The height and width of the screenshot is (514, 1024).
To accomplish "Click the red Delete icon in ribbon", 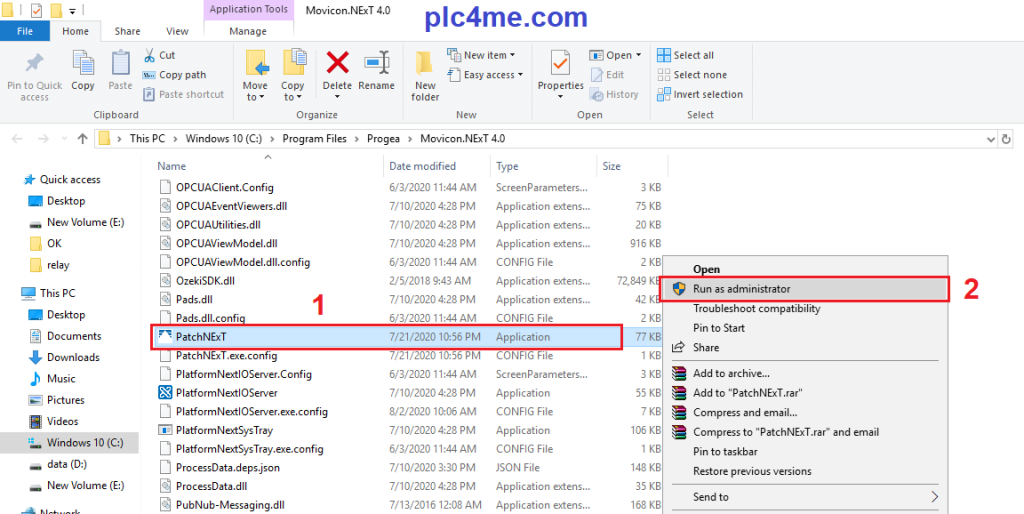I will [337, 66].
